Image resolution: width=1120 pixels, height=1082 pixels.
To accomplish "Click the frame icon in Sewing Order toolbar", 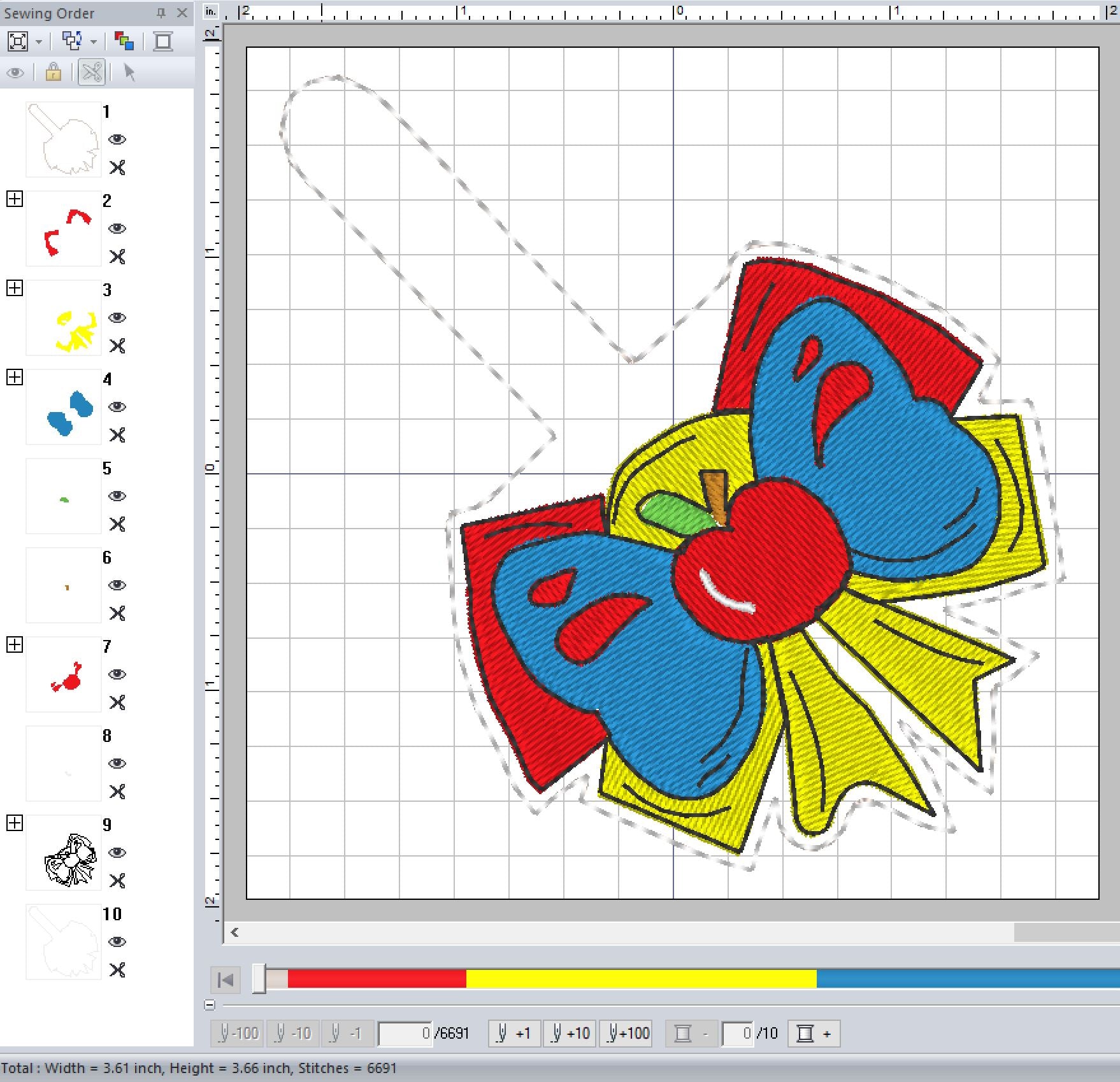I will [x=163, y=42].
